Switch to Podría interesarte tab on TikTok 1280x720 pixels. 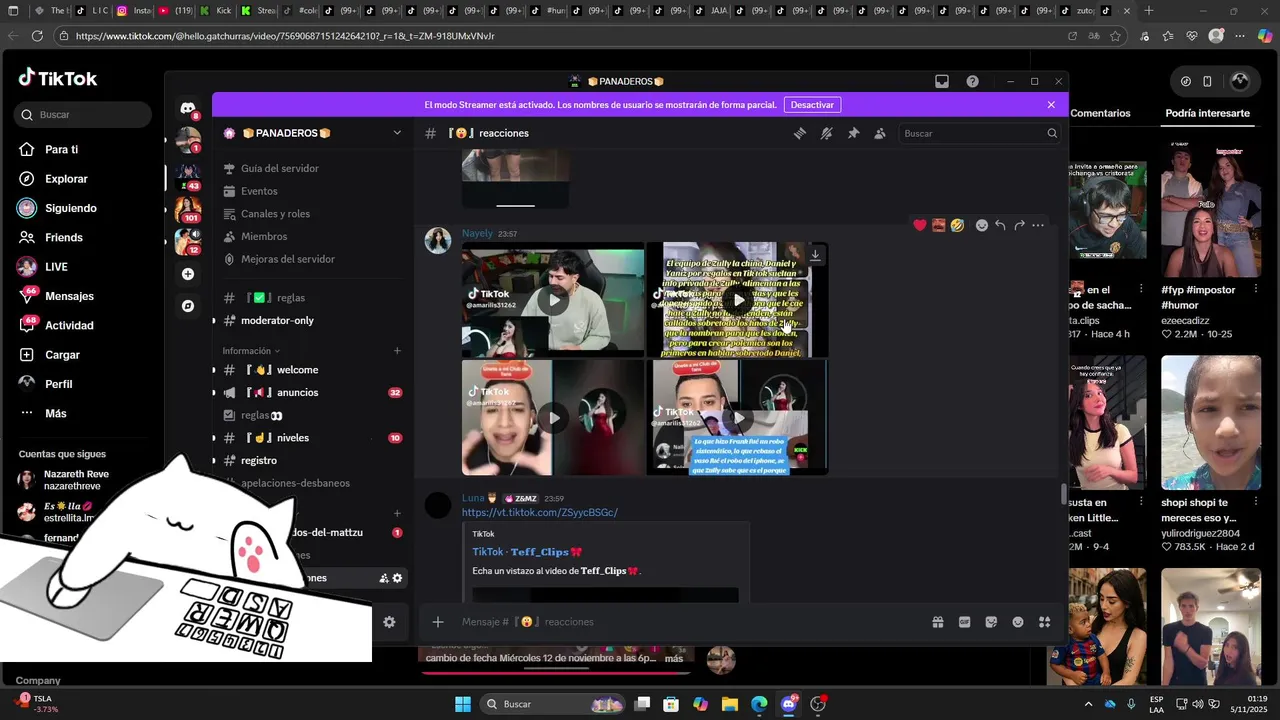coord(1207,113)
